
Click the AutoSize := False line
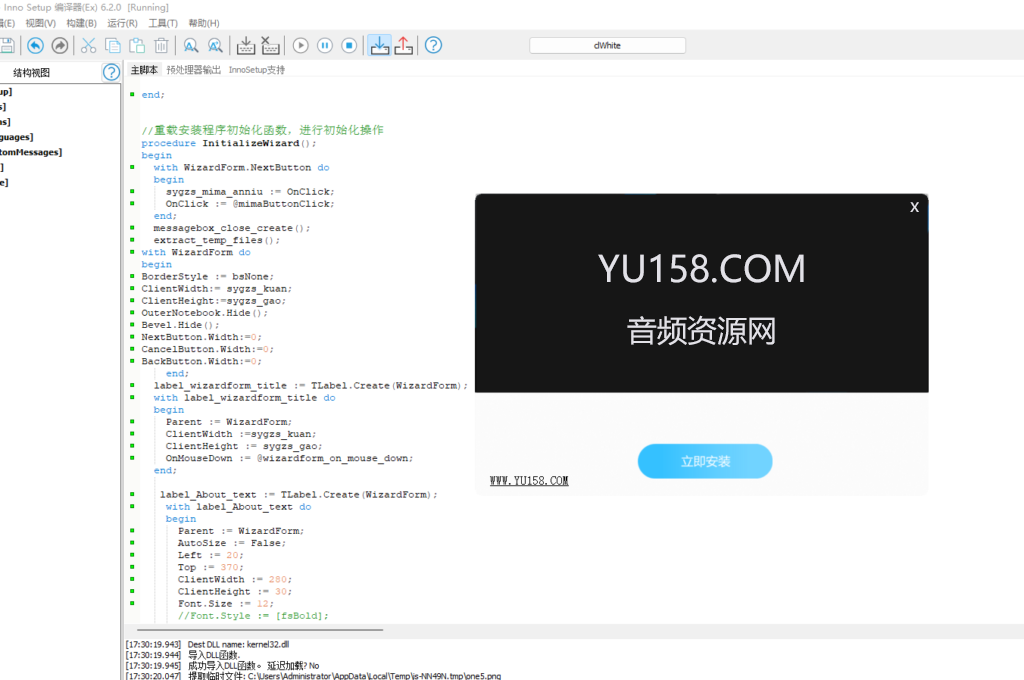pos(232,543)
